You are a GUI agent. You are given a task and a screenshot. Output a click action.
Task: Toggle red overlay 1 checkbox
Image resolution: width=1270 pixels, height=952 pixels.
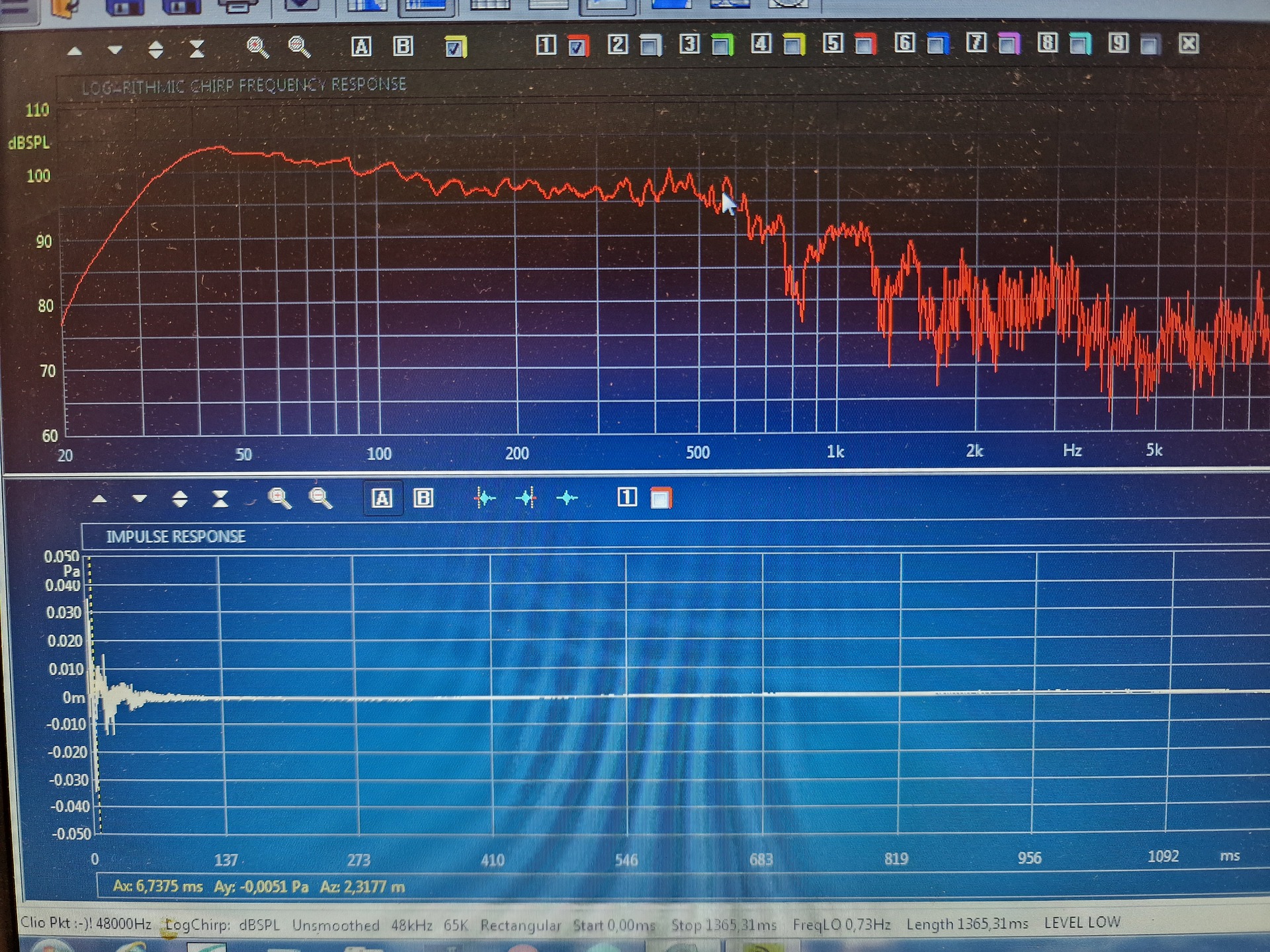(x=577, y=46)
